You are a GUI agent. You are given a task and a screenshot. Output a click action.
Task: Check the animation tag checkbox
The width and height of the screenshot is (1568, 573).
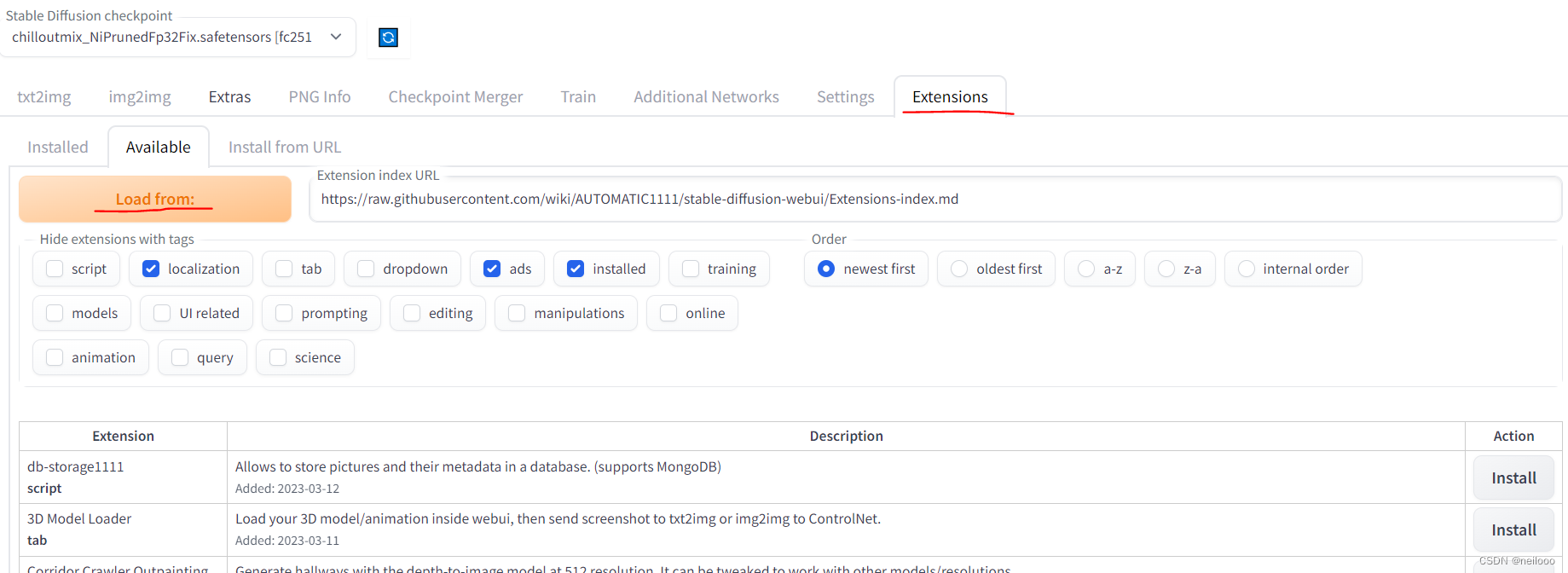pos(55,358)
